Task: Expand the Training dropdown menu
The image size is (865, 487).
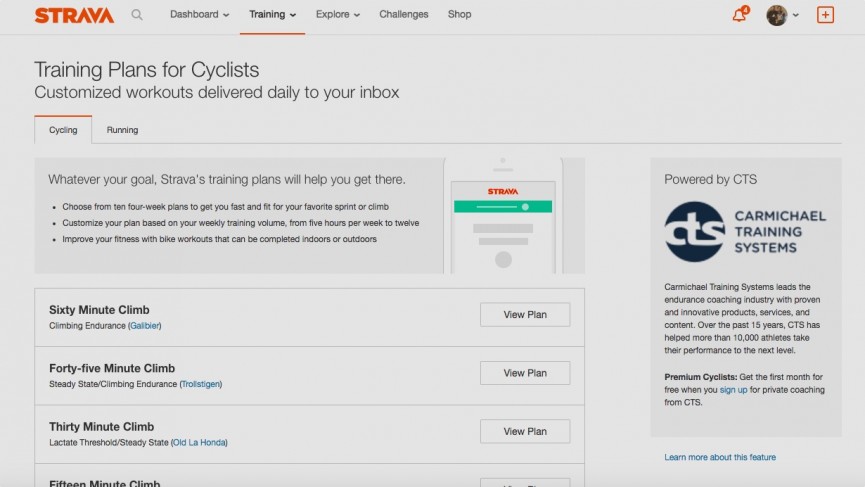Action: (273, 14)
